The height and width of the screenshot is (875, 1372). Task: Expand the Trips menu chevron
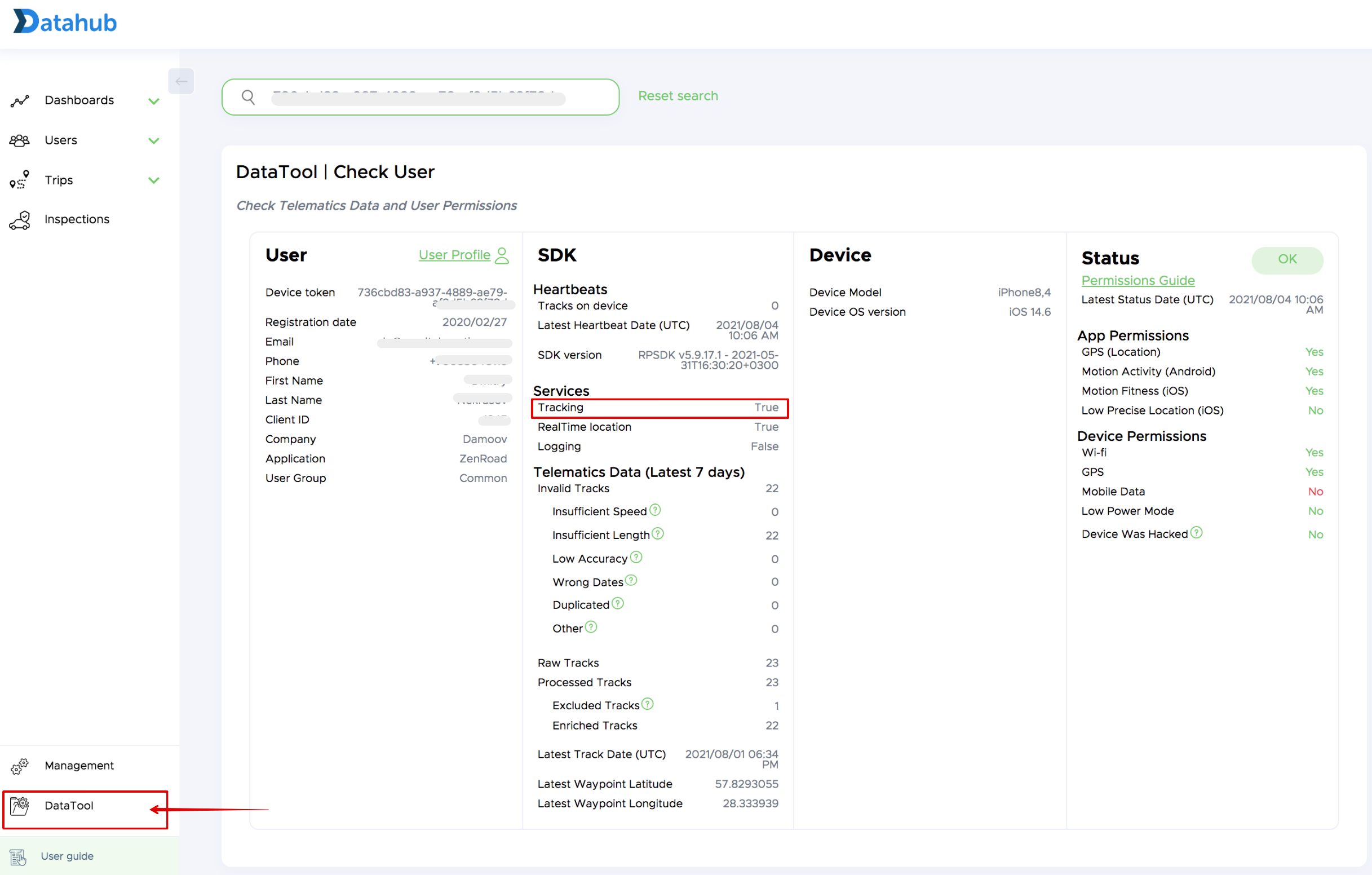coord(153,180)
